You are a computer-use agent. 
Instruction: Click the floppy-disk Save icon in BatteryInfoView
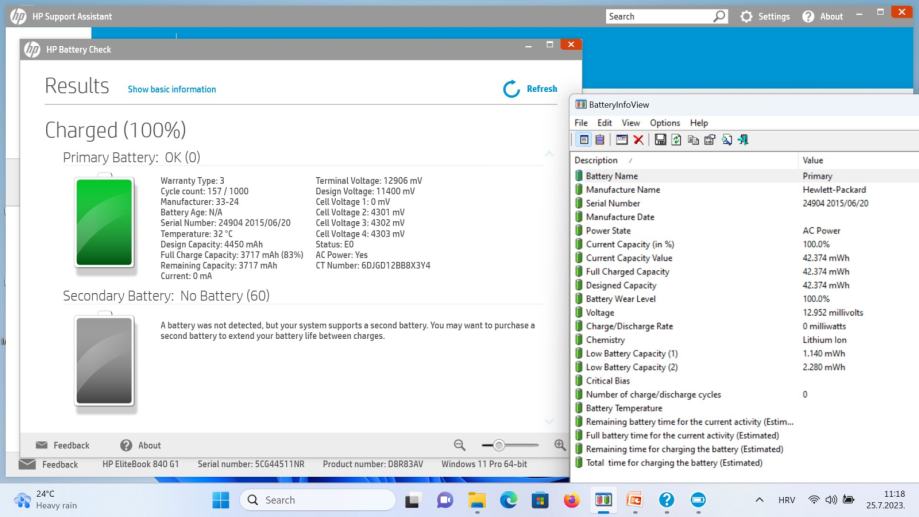pyautogui.click(x=661, y=140)
